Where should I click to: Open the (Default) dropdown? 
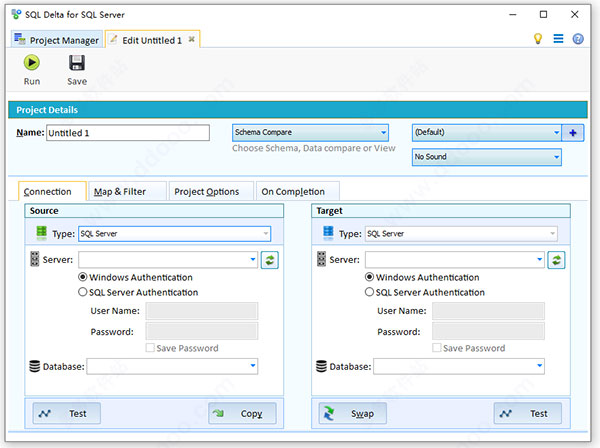487,132
